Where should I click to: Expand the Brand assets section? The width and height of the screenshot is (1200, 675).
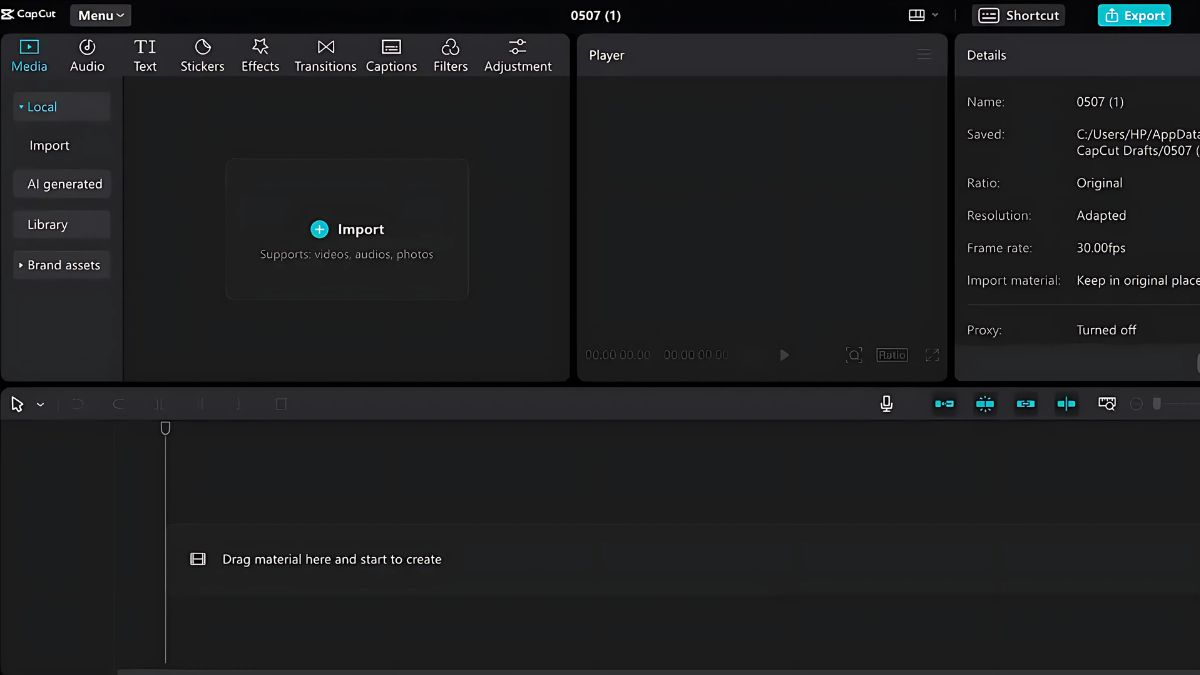click(61, 264)
